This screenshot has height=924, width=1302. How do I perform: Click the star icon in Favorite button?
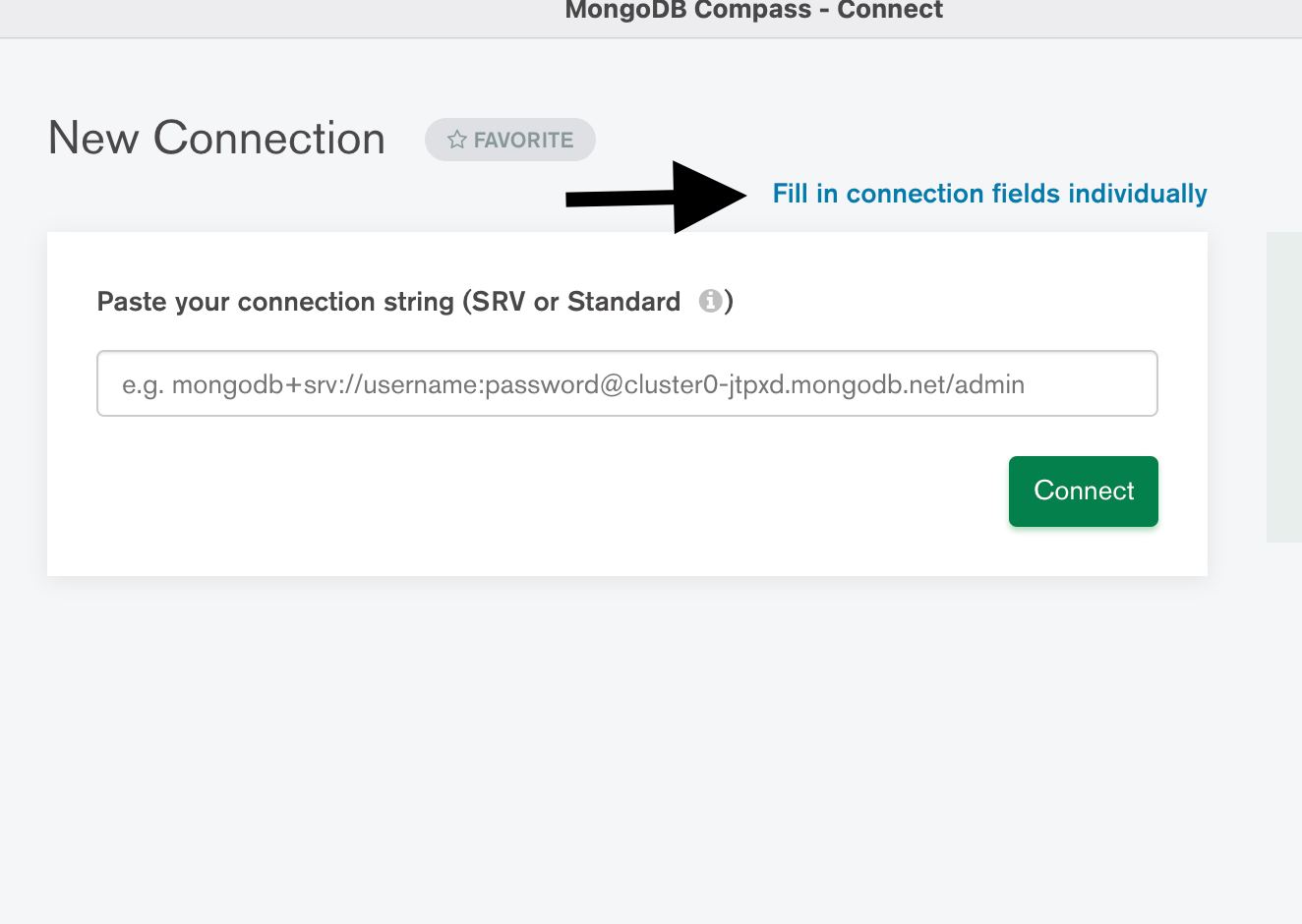[456, 140]
